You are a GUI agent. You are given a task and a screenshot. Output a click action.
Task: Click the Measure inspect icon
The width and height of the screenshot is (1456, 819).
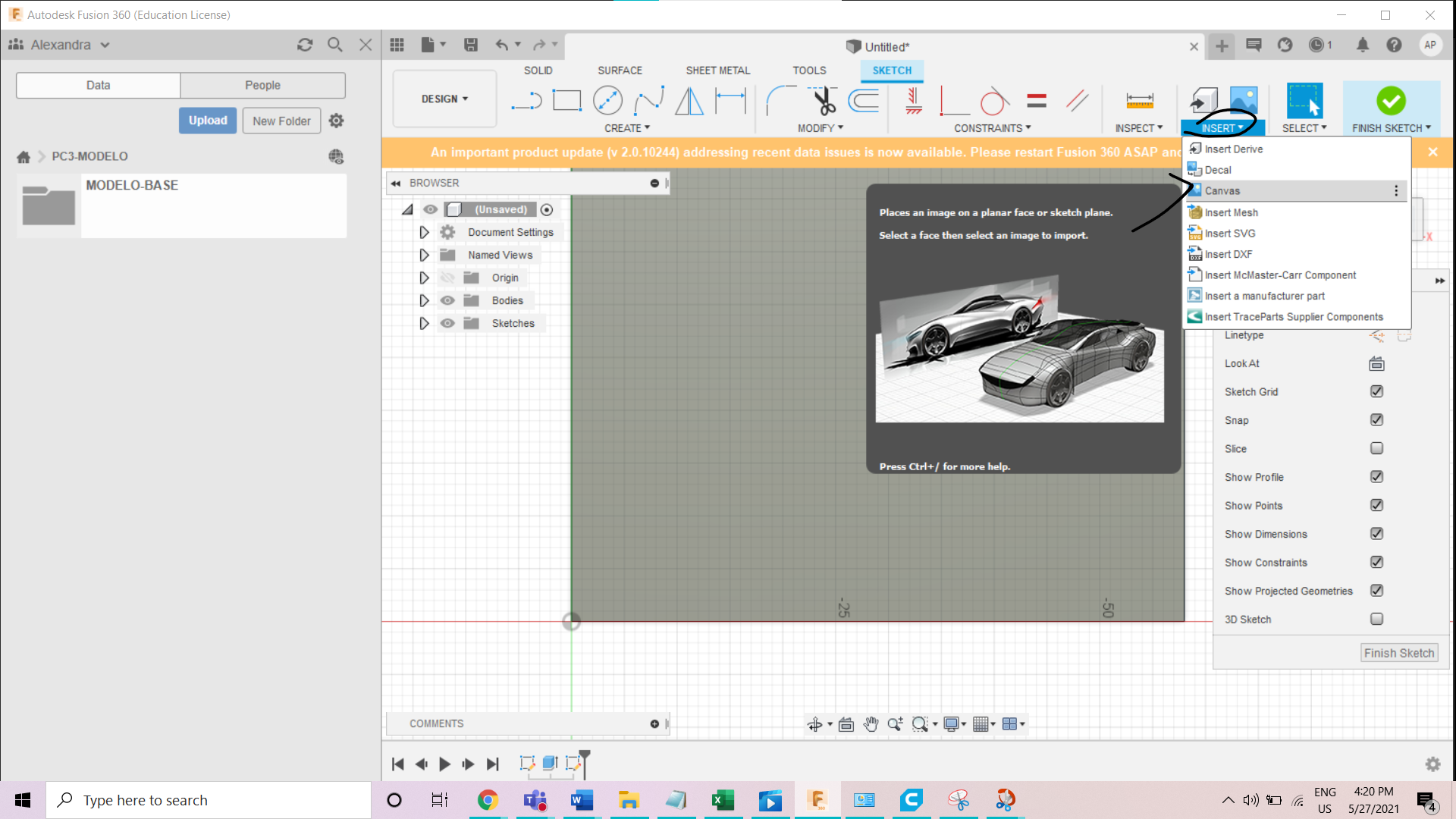(1139, 101)
